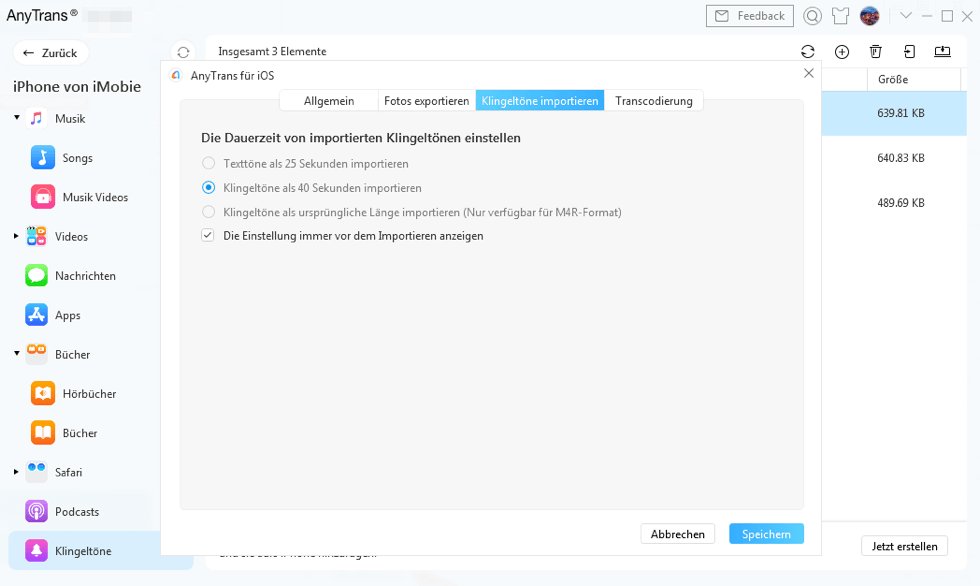Click the send-to-device icon in toolbar
980x586 pixels.
coord(909,51)
